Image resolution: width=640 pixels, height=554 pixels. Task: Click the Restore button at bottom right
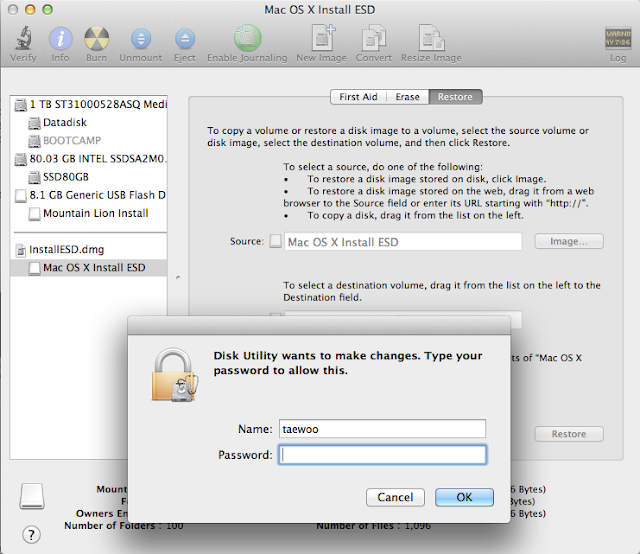tap(569, 434)
